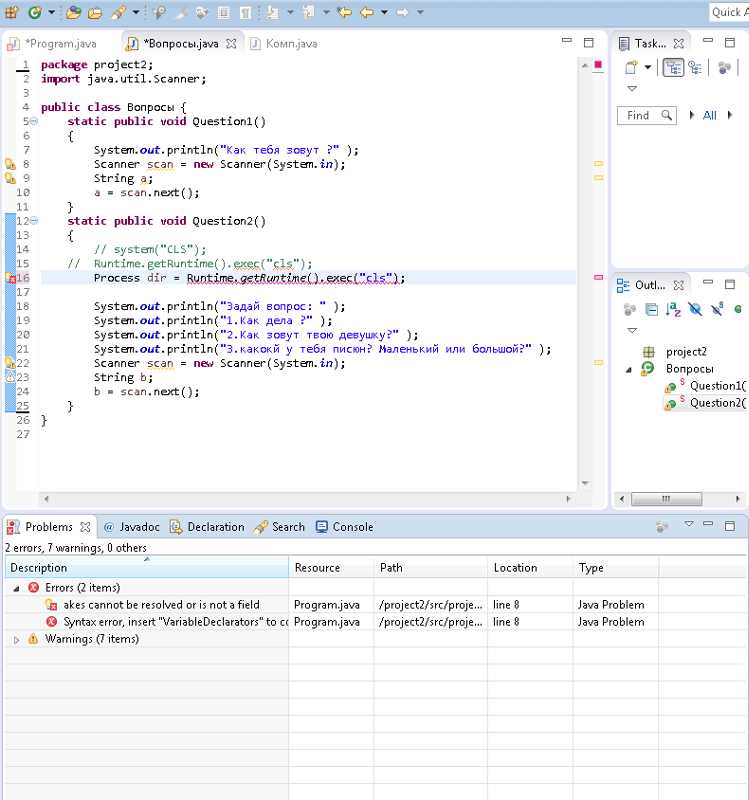Image resolution: width=749 pixels, height=800 pixels.
Task: Open the Console tab
Action: 344,527
